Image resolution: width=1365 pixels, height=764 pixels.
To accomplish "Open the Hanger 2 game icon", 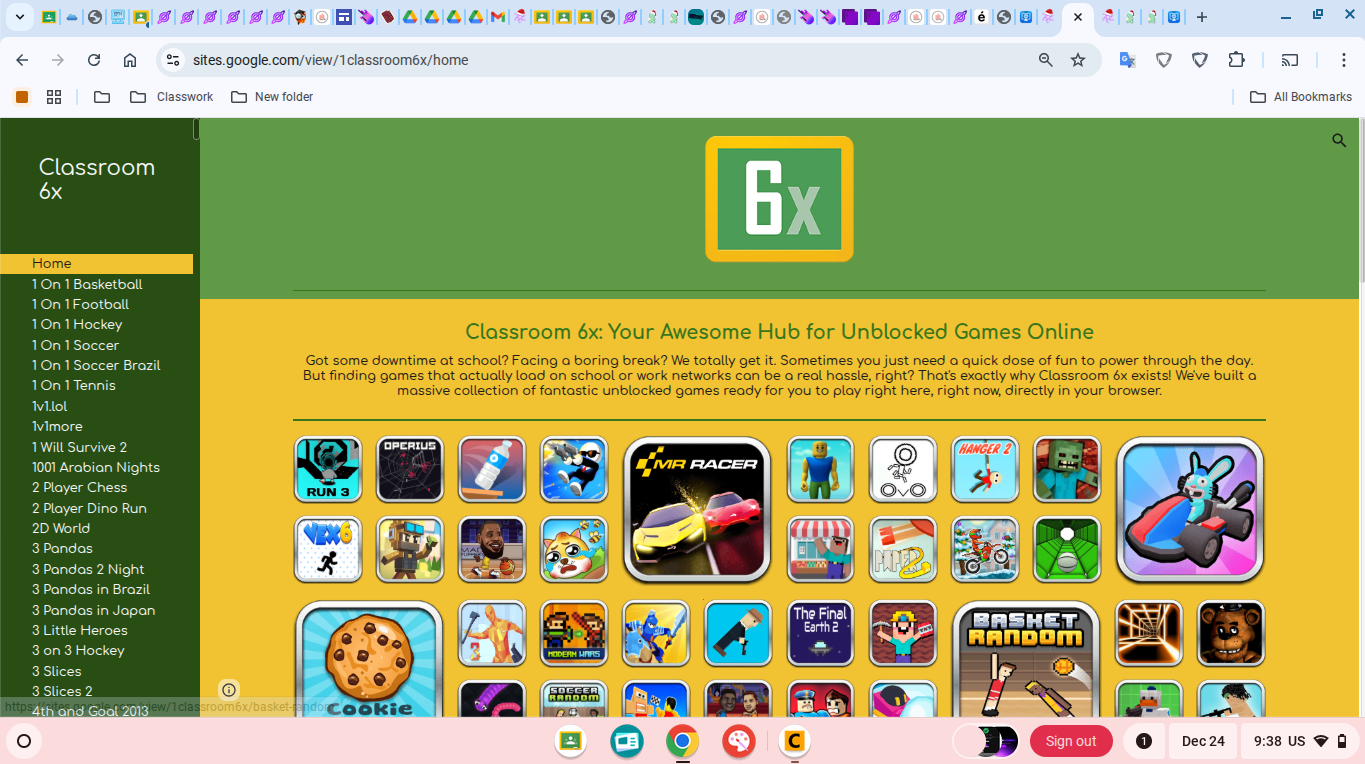I will pos(985,469).
